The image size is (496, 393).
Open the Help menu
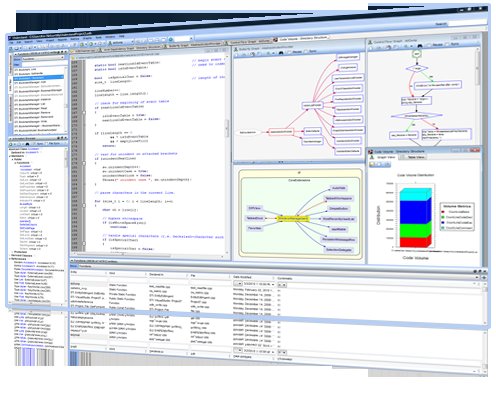click(122, 36)
